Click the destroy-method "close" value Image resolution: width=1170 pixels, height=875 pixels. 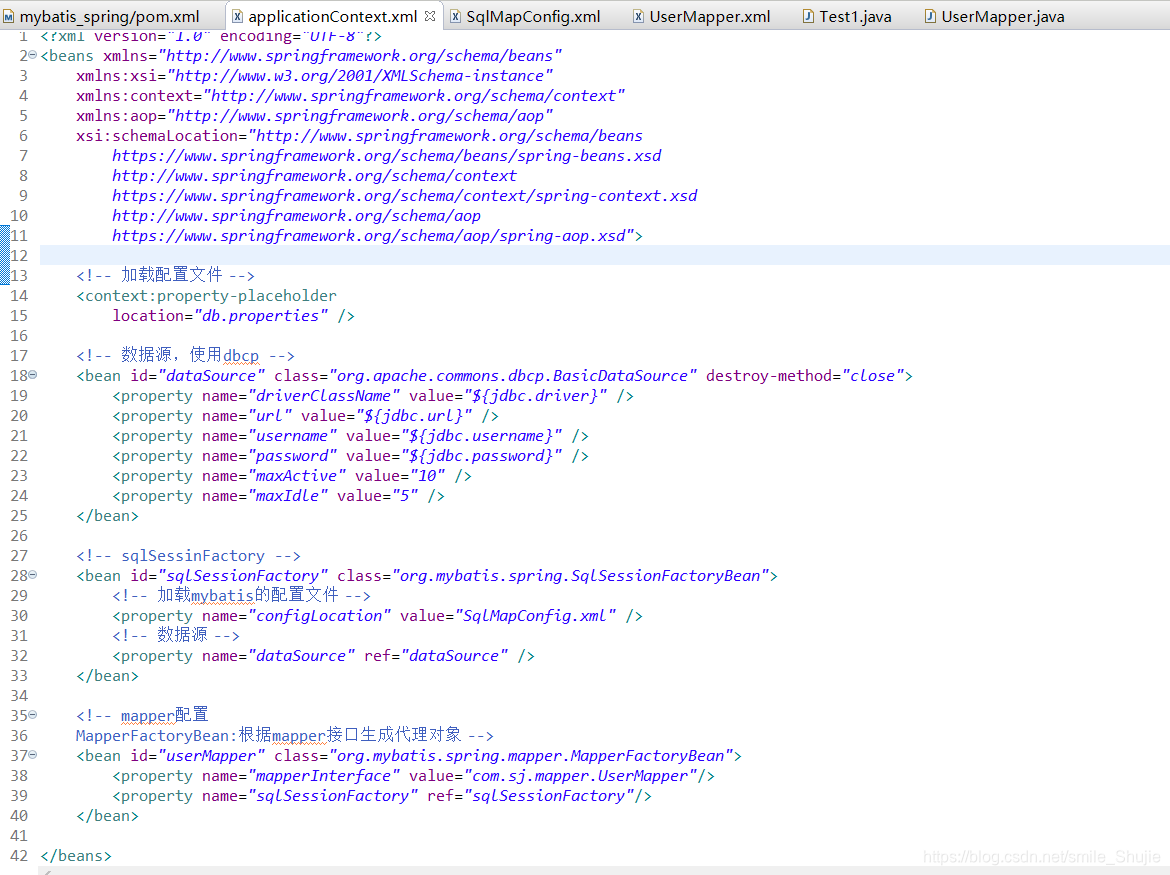tap(872, 376)
